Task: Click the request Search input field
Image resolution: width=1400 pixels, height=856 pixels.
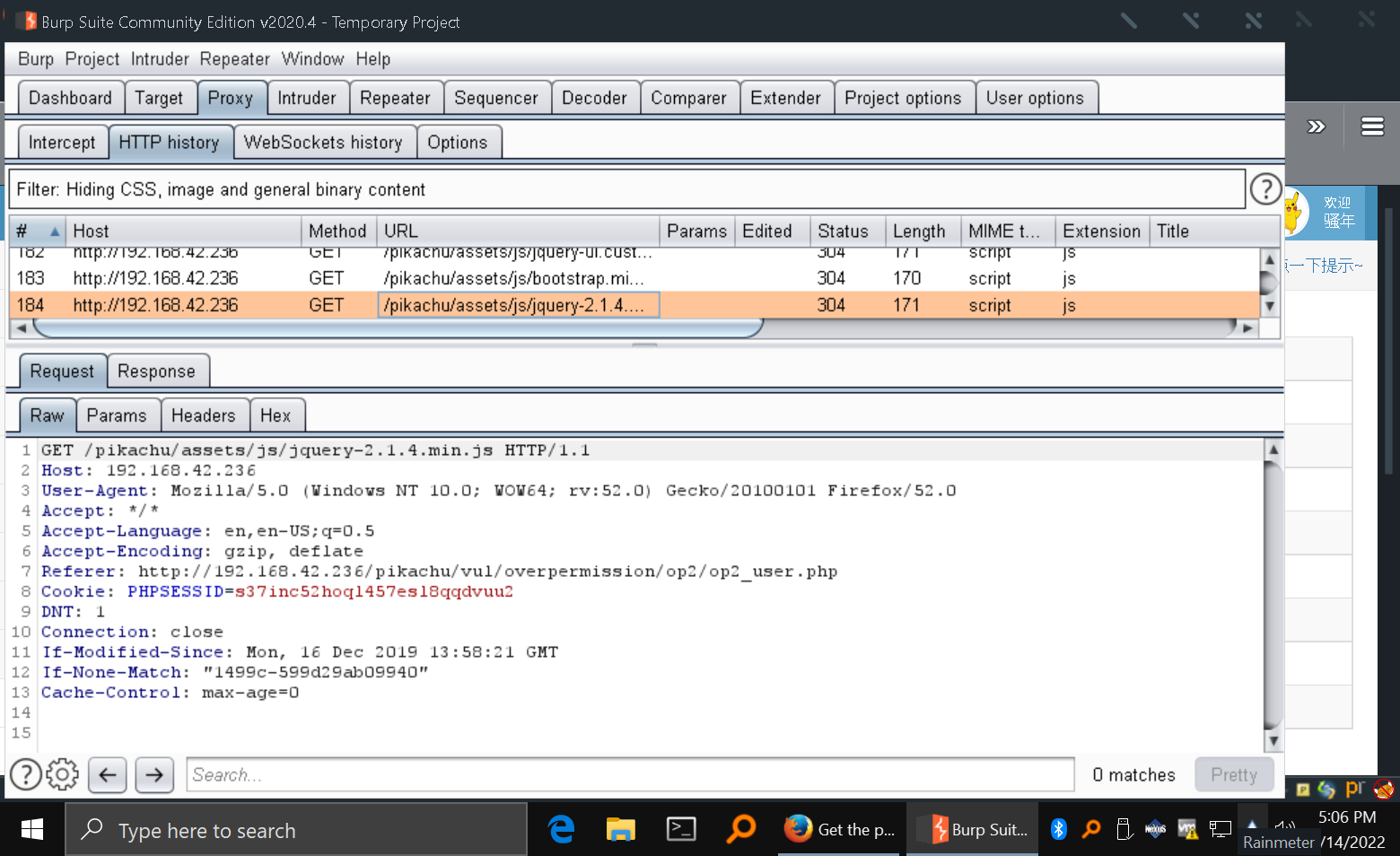Action: [x=630, y=774]
